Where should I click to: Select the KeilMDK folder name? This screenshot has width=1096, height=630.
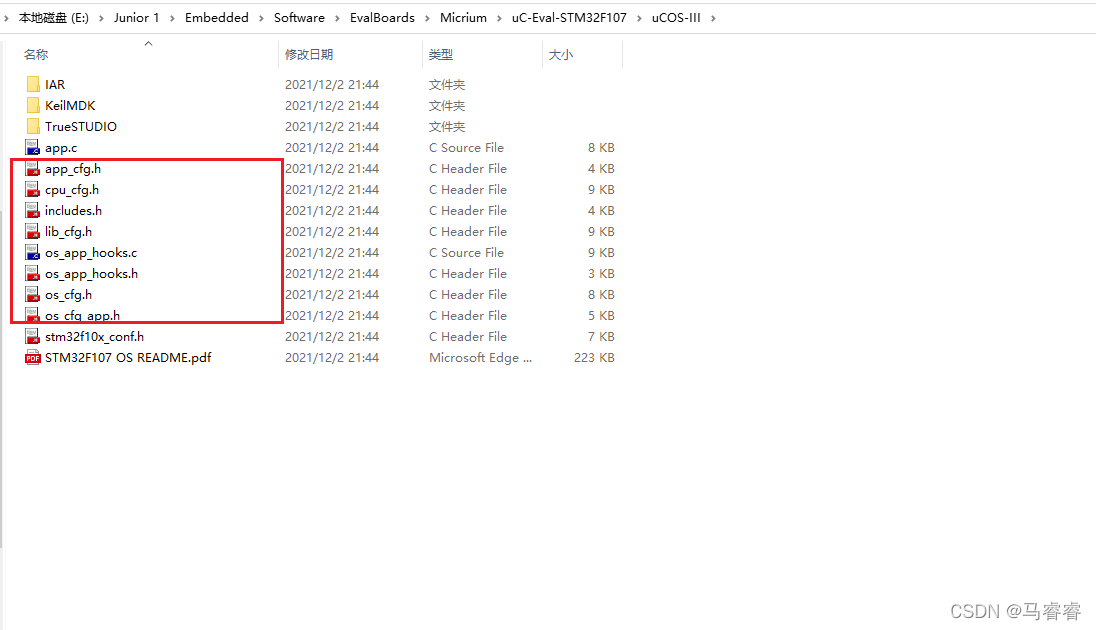click(x=70, y=106)
